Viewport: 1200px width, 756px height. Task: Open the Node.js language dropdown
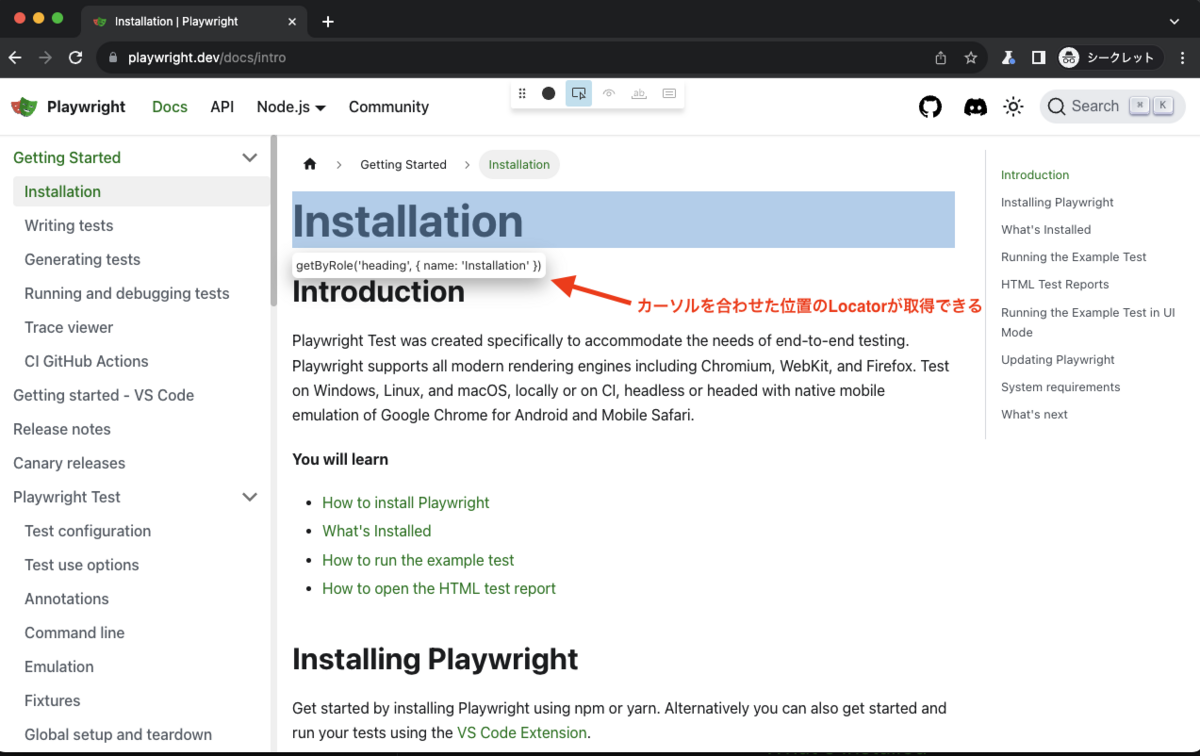[291, 107]
